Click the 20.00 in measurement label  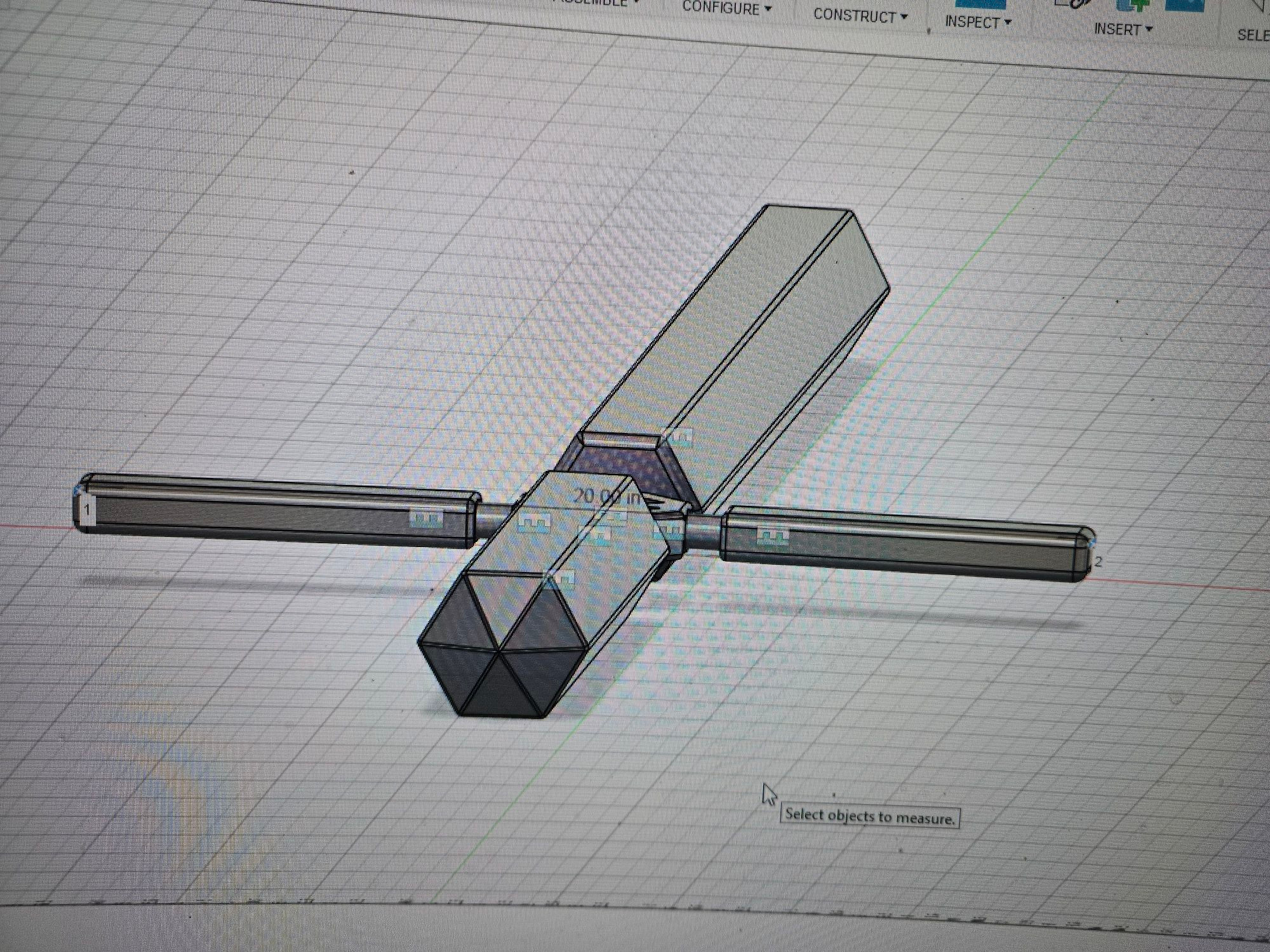pyautogui.click(x=606, y=497)
